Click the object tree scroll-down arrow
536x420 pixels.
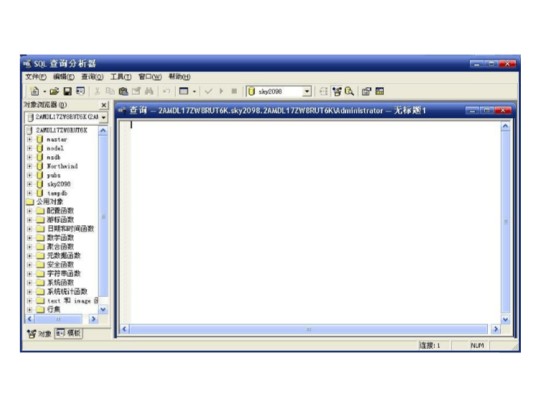tap(103, 310)
